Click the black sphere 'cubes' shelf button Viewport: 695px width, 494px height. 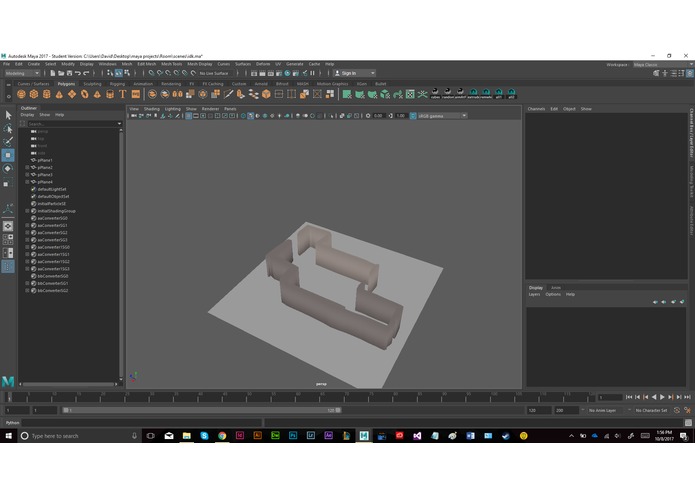pos(435,93)
